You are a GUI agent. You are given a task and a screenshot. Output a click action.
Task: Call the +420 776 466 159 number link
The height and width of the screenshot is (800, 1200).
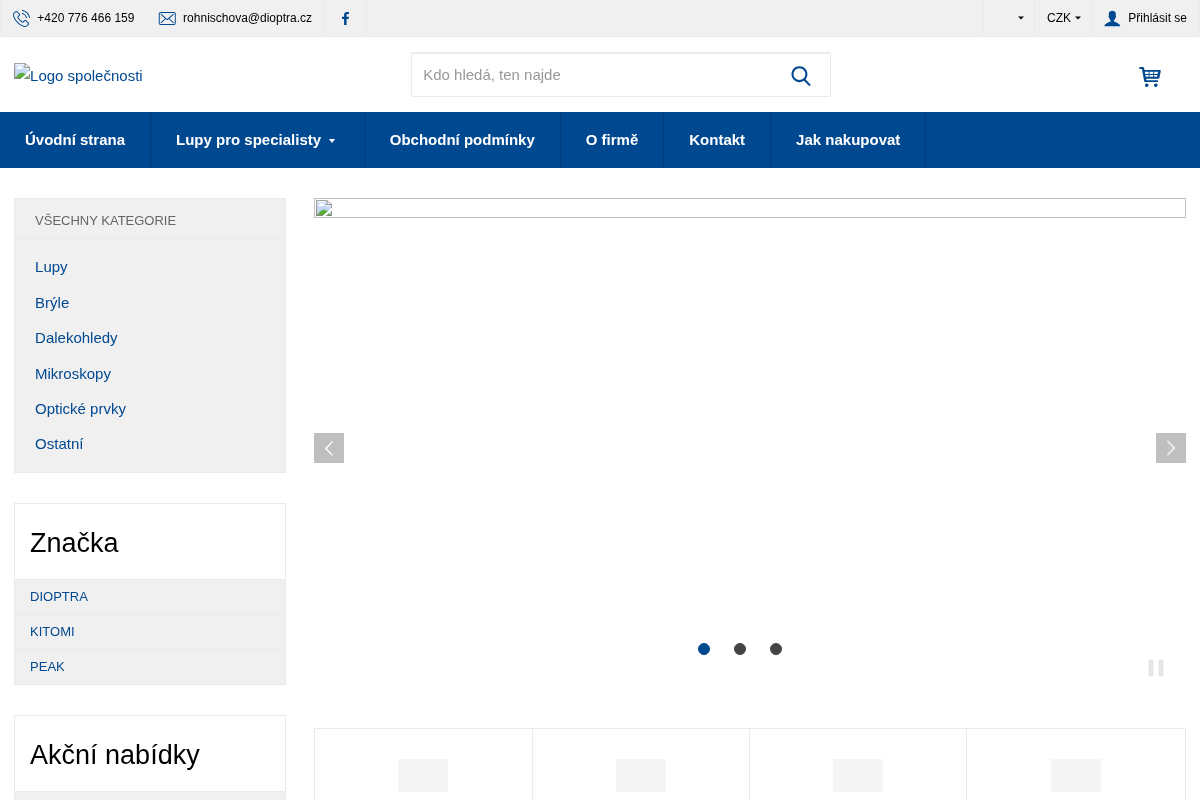coord(86,18)
